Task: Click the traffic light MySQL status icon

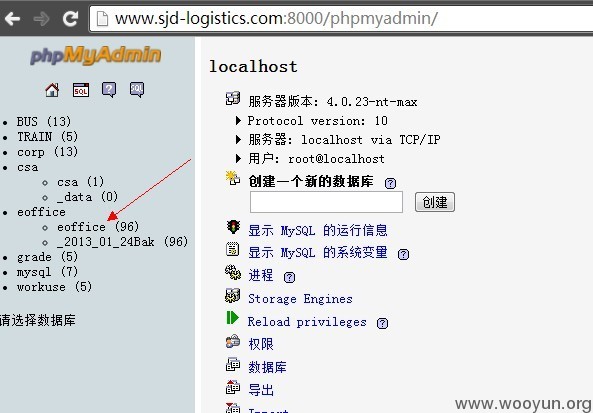Action: click(233, 227)
